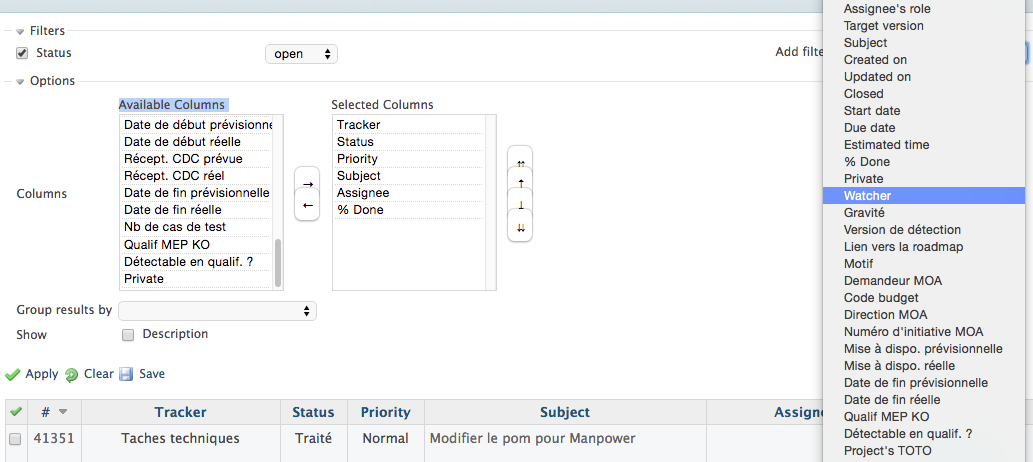Screen dimensions: 1033x462
Task: Uncheck the Status filter checkbox
Action: pos(22,53)
